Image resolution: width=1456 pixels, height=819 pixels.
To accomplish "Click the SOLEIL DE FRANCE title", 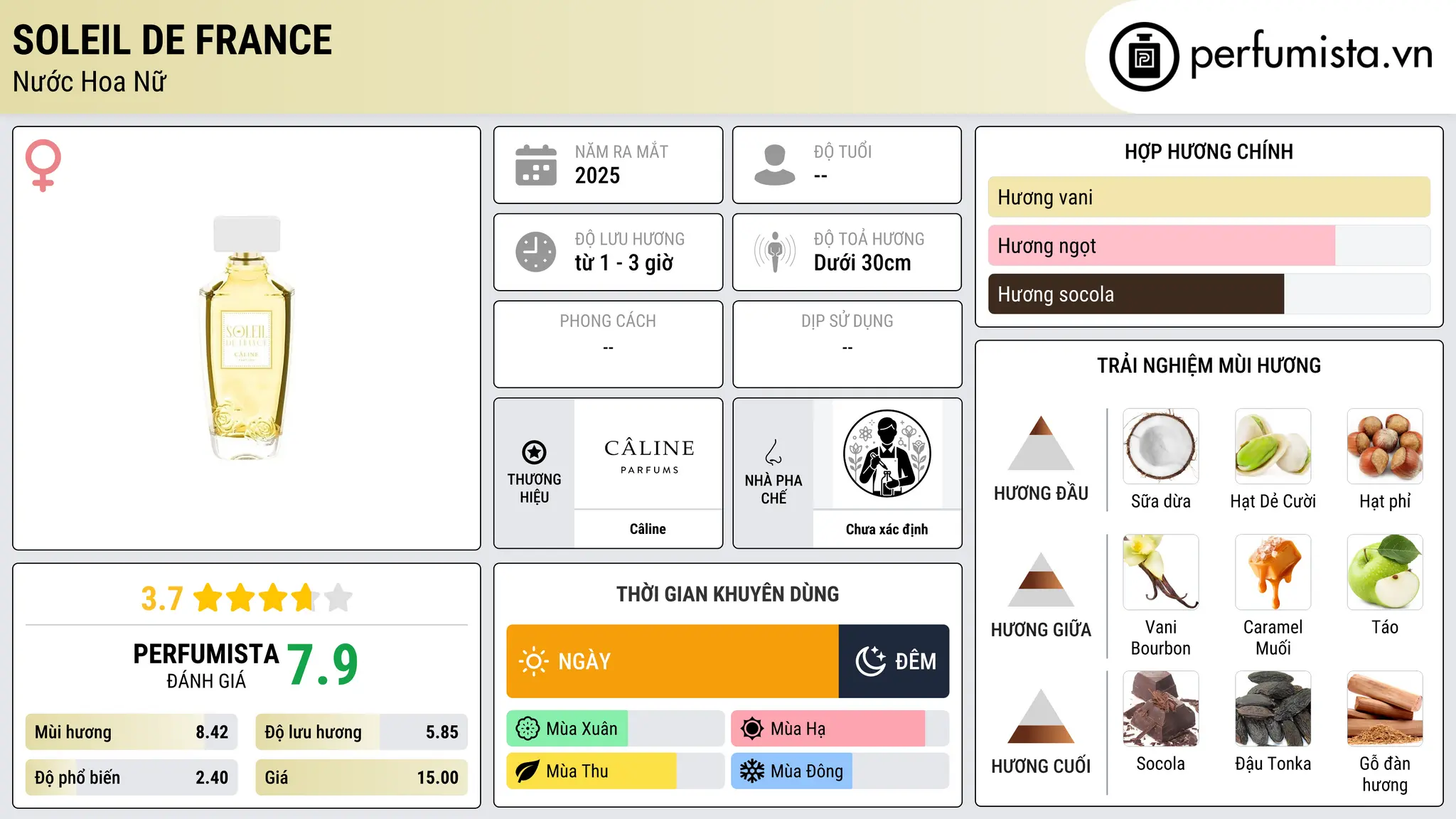I will pos(172,40).
